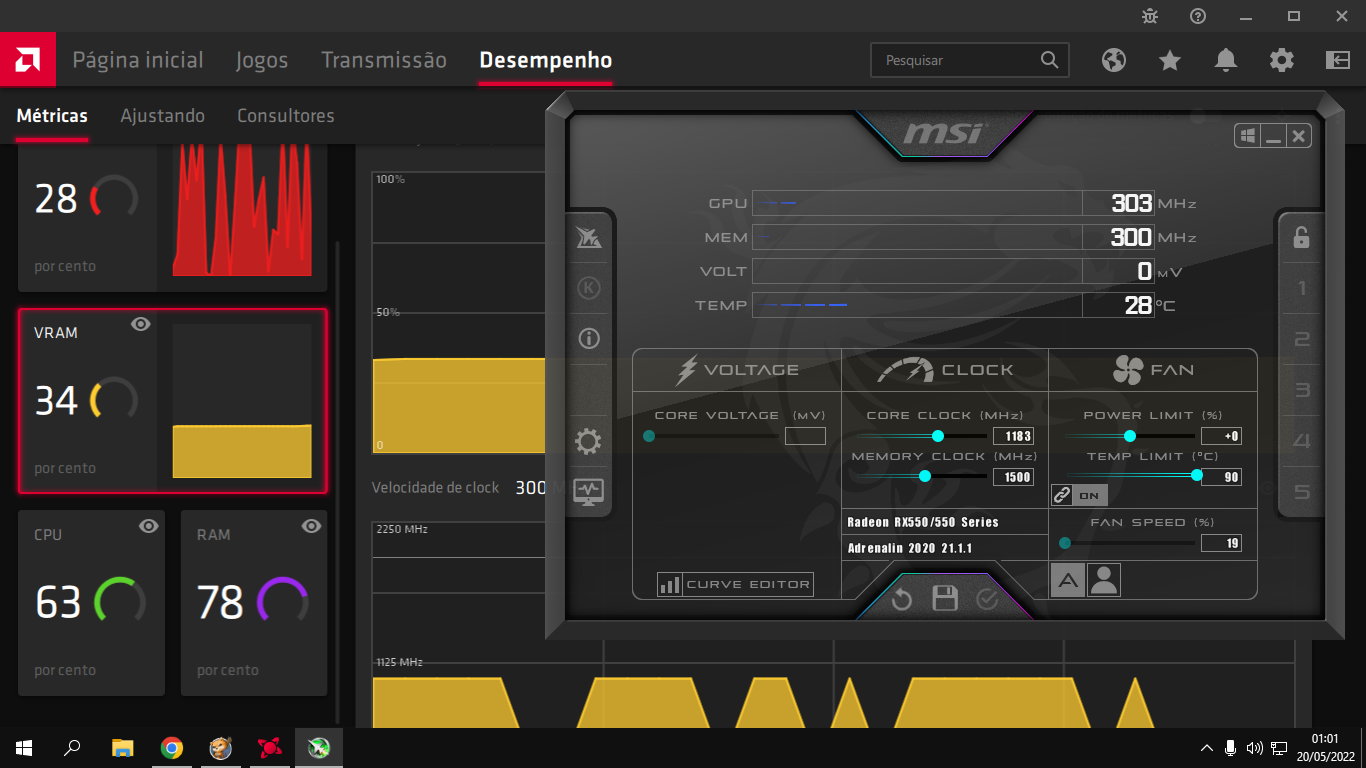This screenshot has width=1366, height=768.
Task: Expand the hidden system tray icons chevron
Action: 1207,747
